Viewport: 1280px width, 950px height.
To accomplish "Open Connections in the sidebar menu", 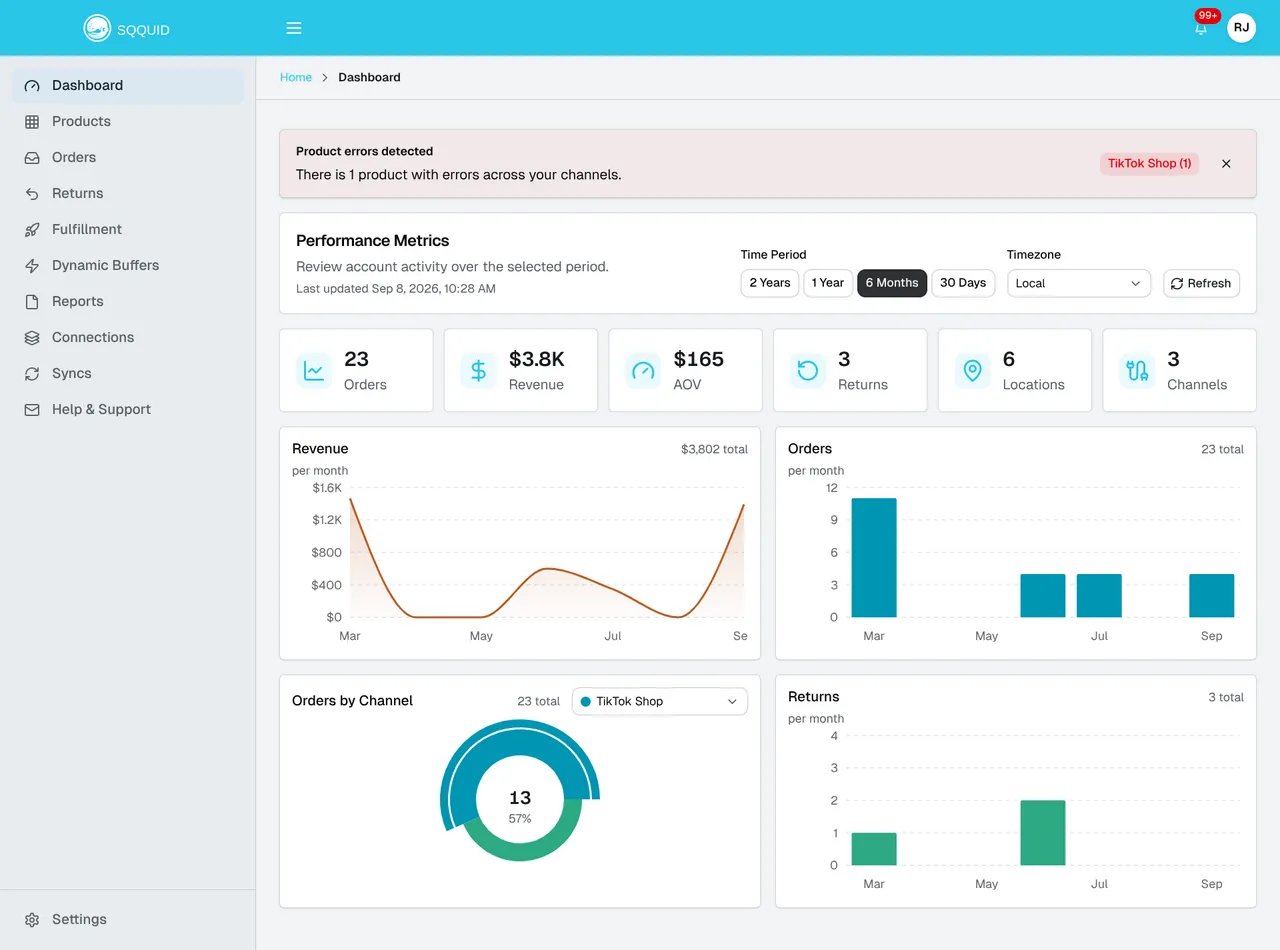I will (x=128, y=337).
